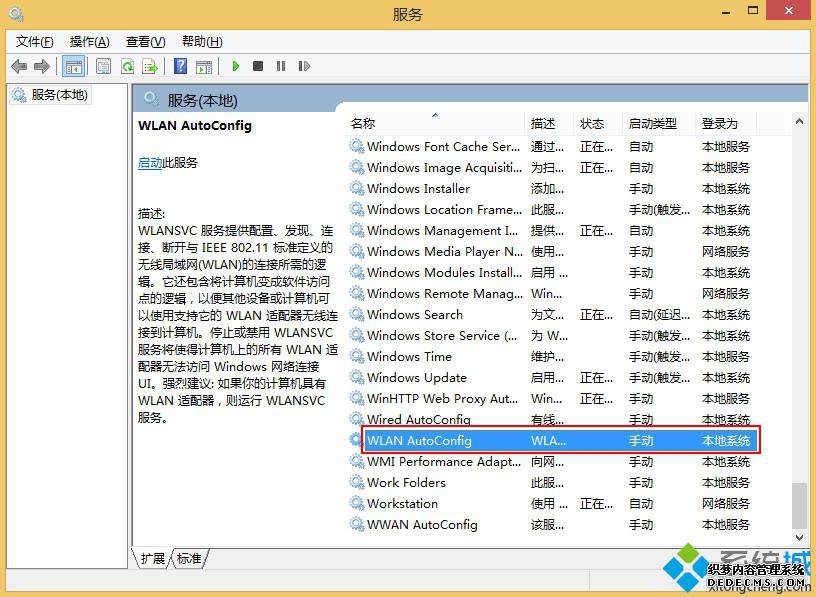Screen dimensions: 816x597
Task: Click the 服务(本地) pane header
Action: coord(202,100)
